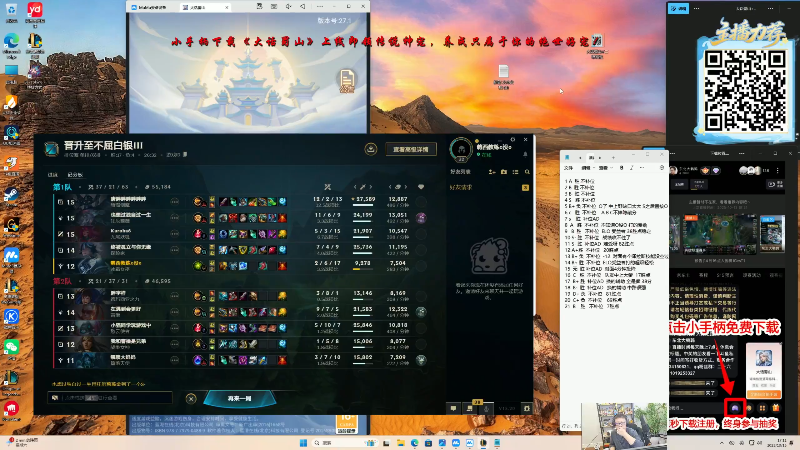
Task: Open the Microsoft Edge desktop shortcut
Action: point(11,45)
